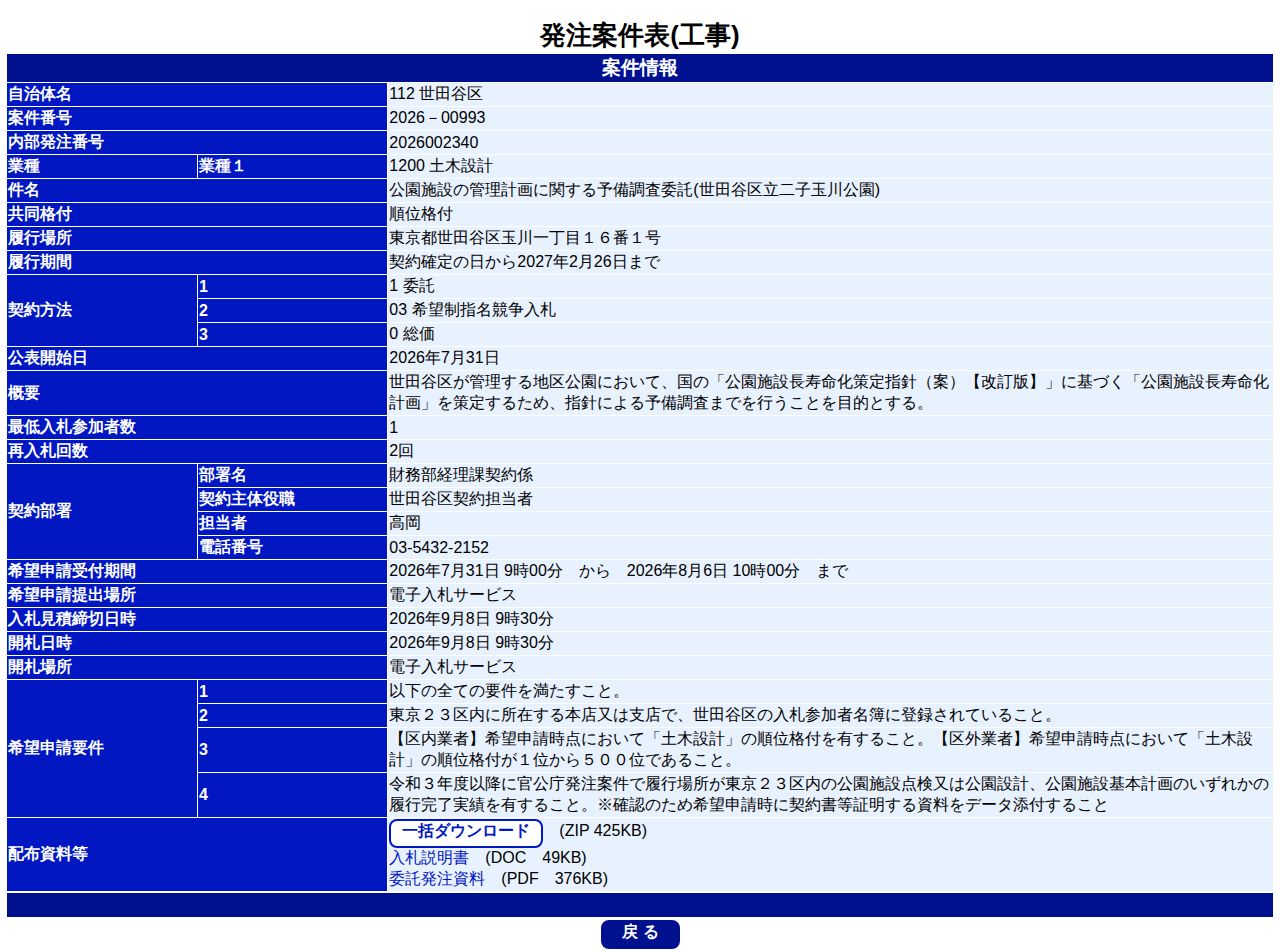Click the 契約確定の日から2027年2月26日まで value
This screenshot has width=1280, height=951.
[525, 262]
